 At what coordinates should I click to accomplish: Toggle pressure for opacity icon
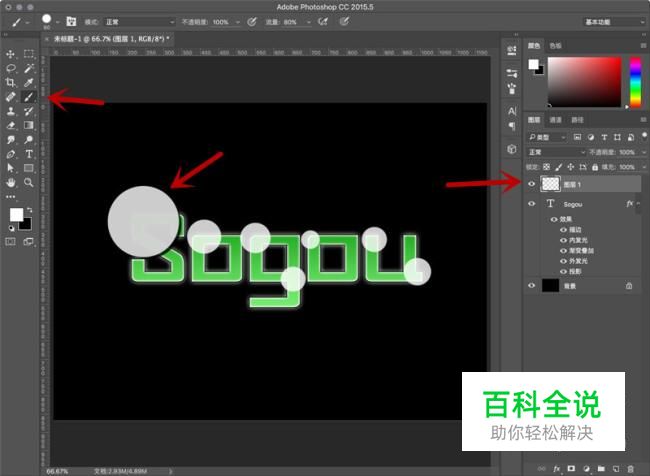pos(252,22)
